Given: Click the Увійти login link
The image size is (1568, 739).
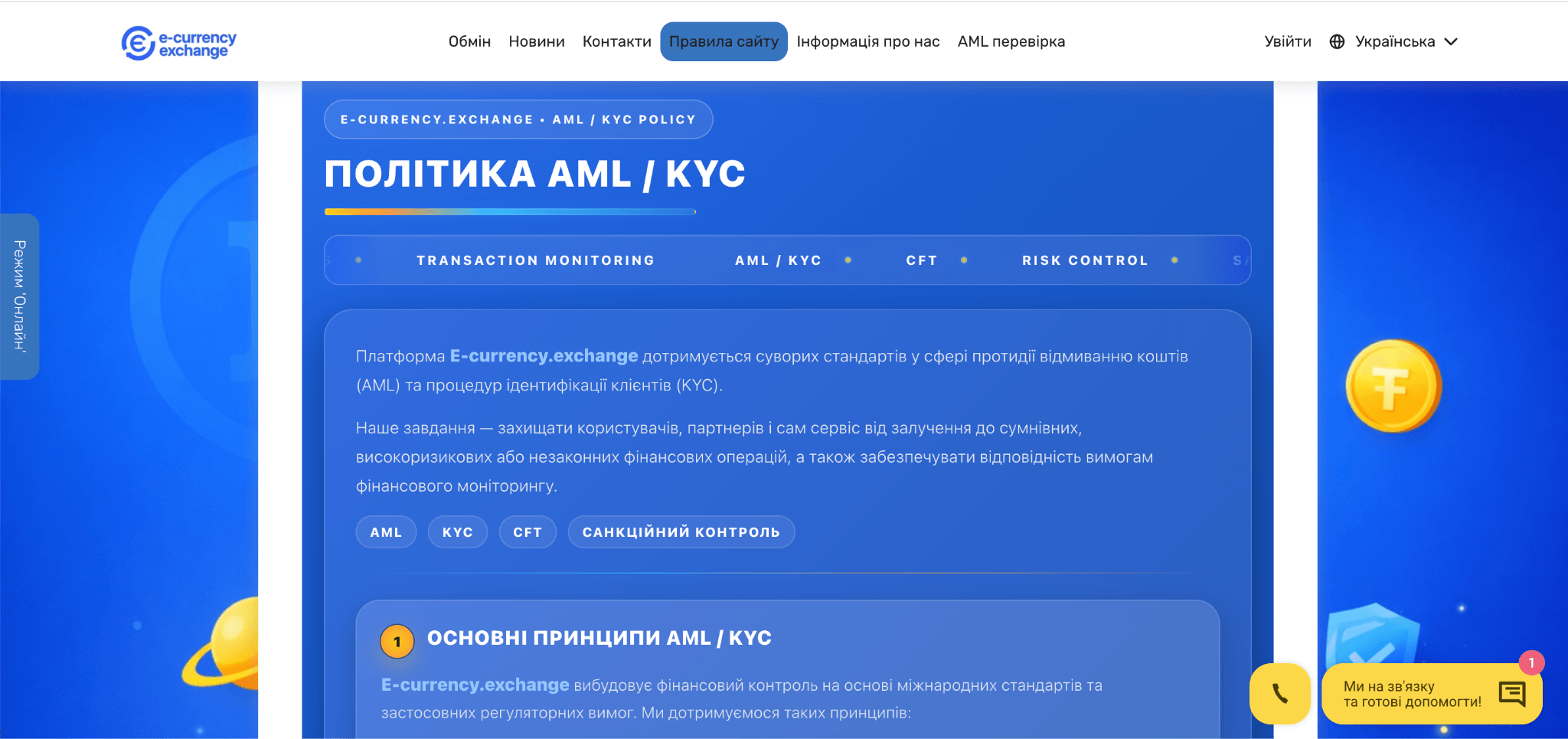Looking at the screenshot, I should (x=1287, y=42).
